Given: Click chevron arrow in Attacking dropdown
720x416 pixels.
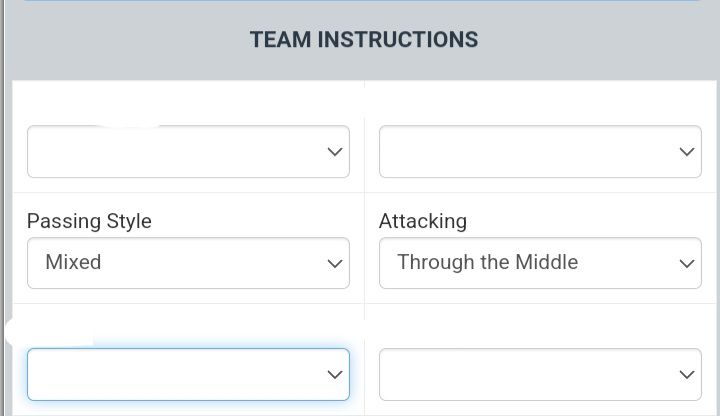Looking at the screenshot, I should coord(687,264).
